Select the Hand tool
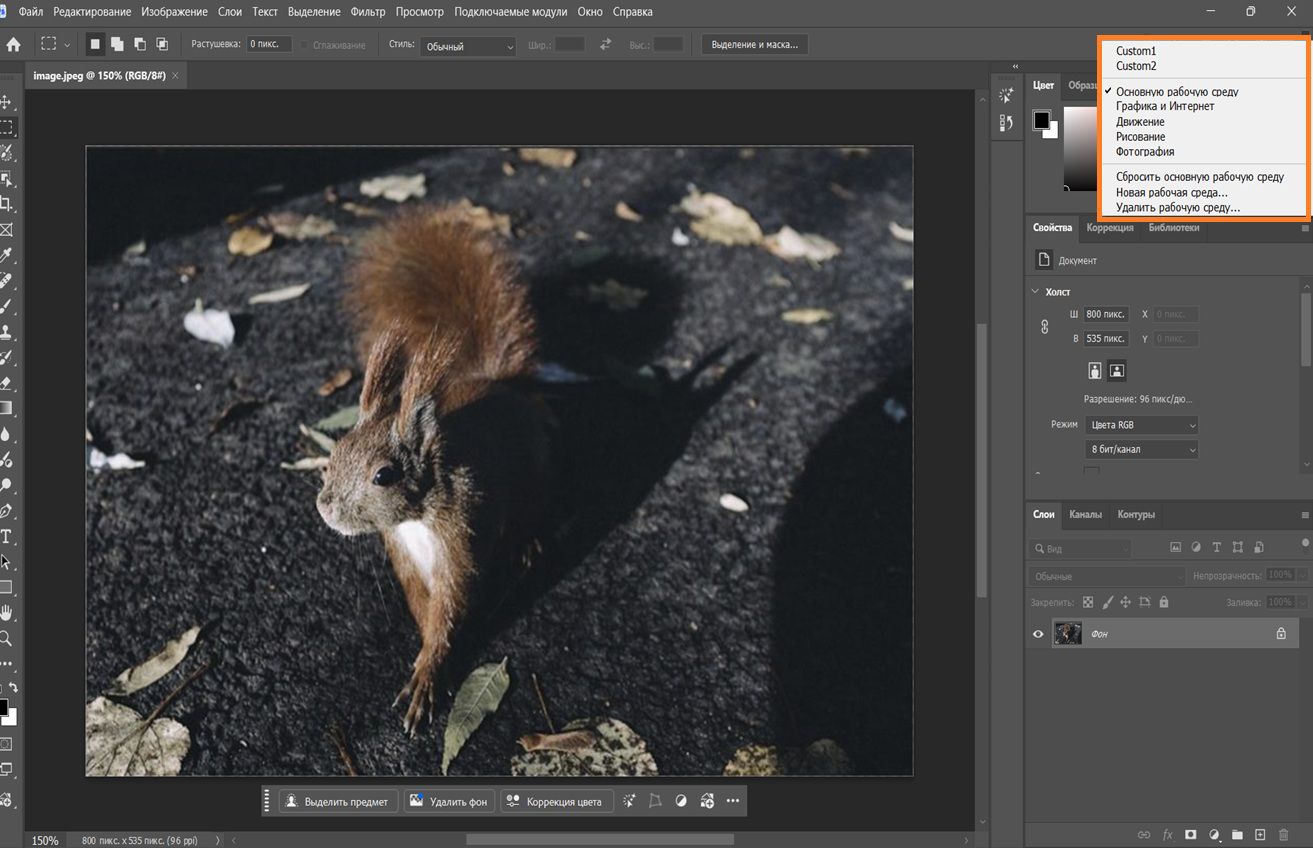Viewport: 1313px width, 848px height. (10, 613)
